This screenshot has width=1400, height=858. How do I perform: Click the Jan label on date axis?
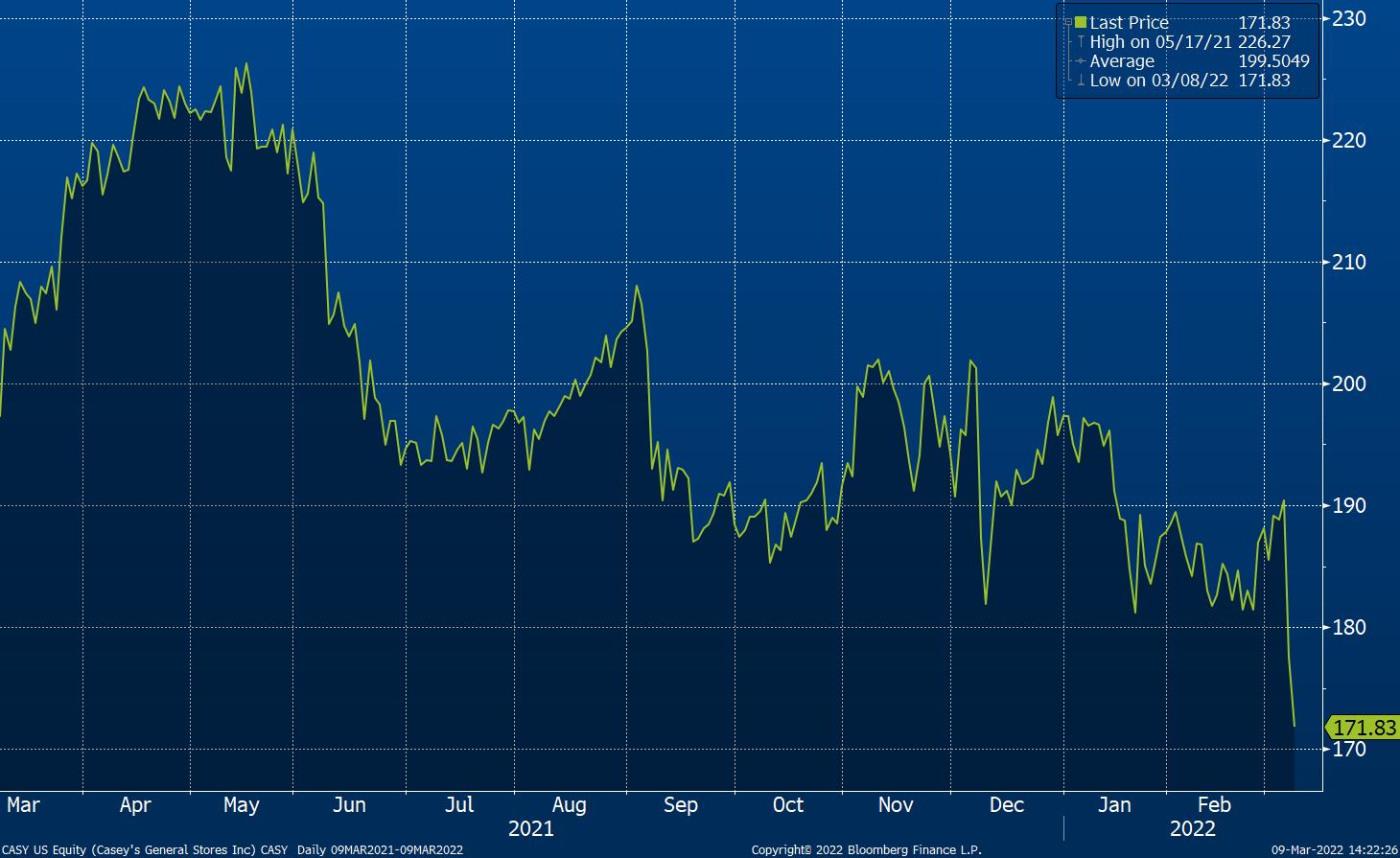tap(1114, 804)
